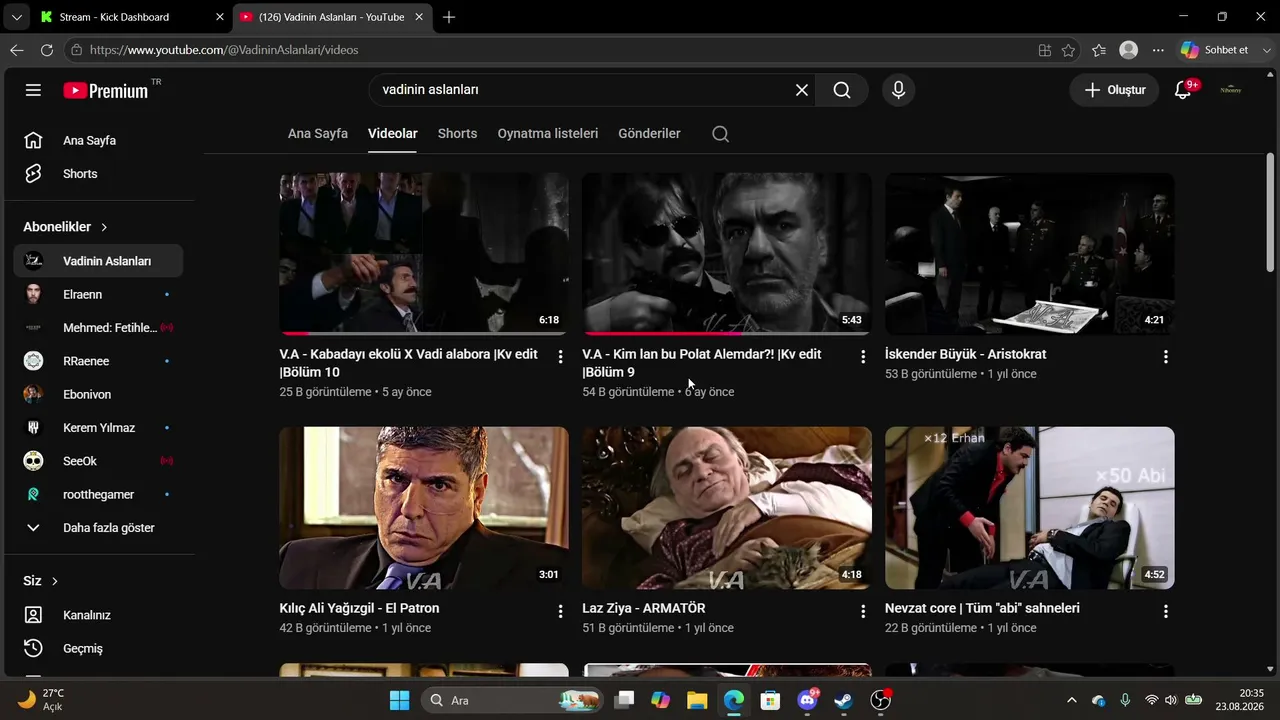
Task: Open the YouTube guide hamburger menu
Action: (33, 90)
